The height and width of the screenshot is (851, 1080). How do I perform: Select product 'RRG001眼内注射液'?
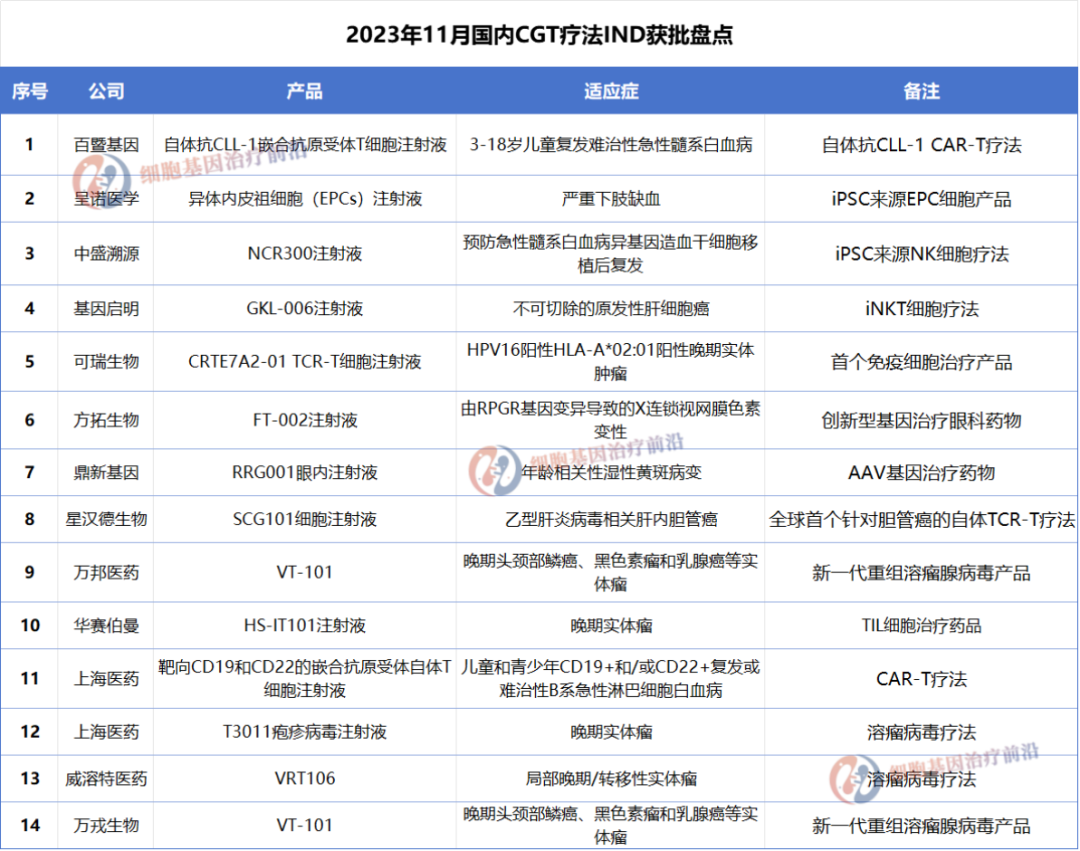(304, 472)
